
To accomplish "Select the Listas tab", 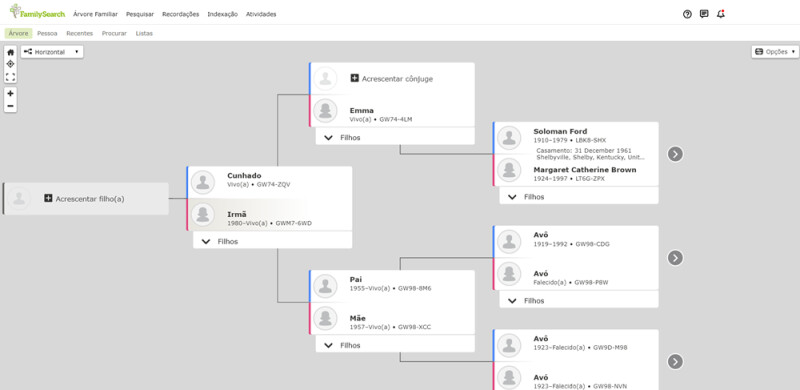I will (x=144, y=33).
